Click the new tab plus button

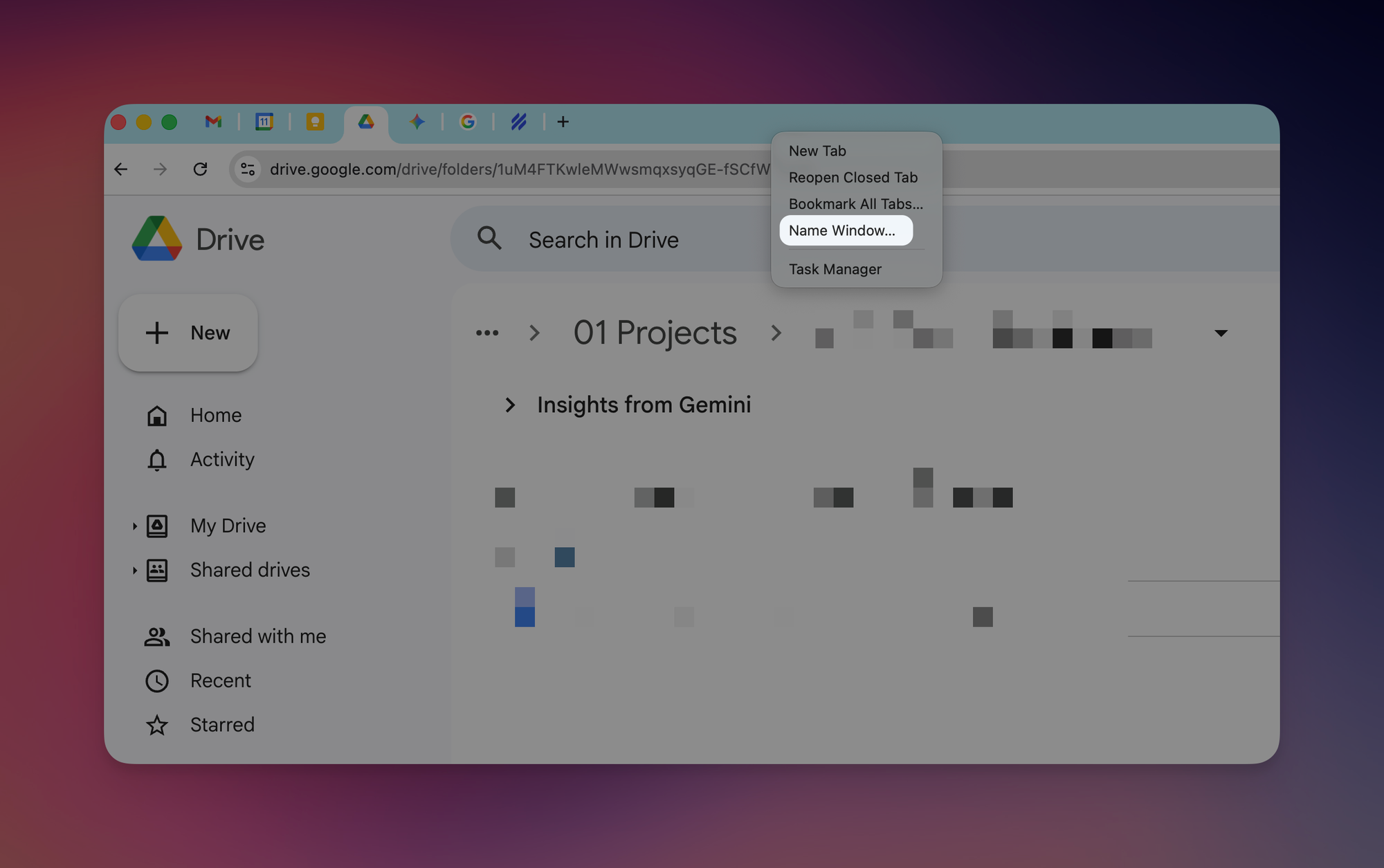click(563, 122)
